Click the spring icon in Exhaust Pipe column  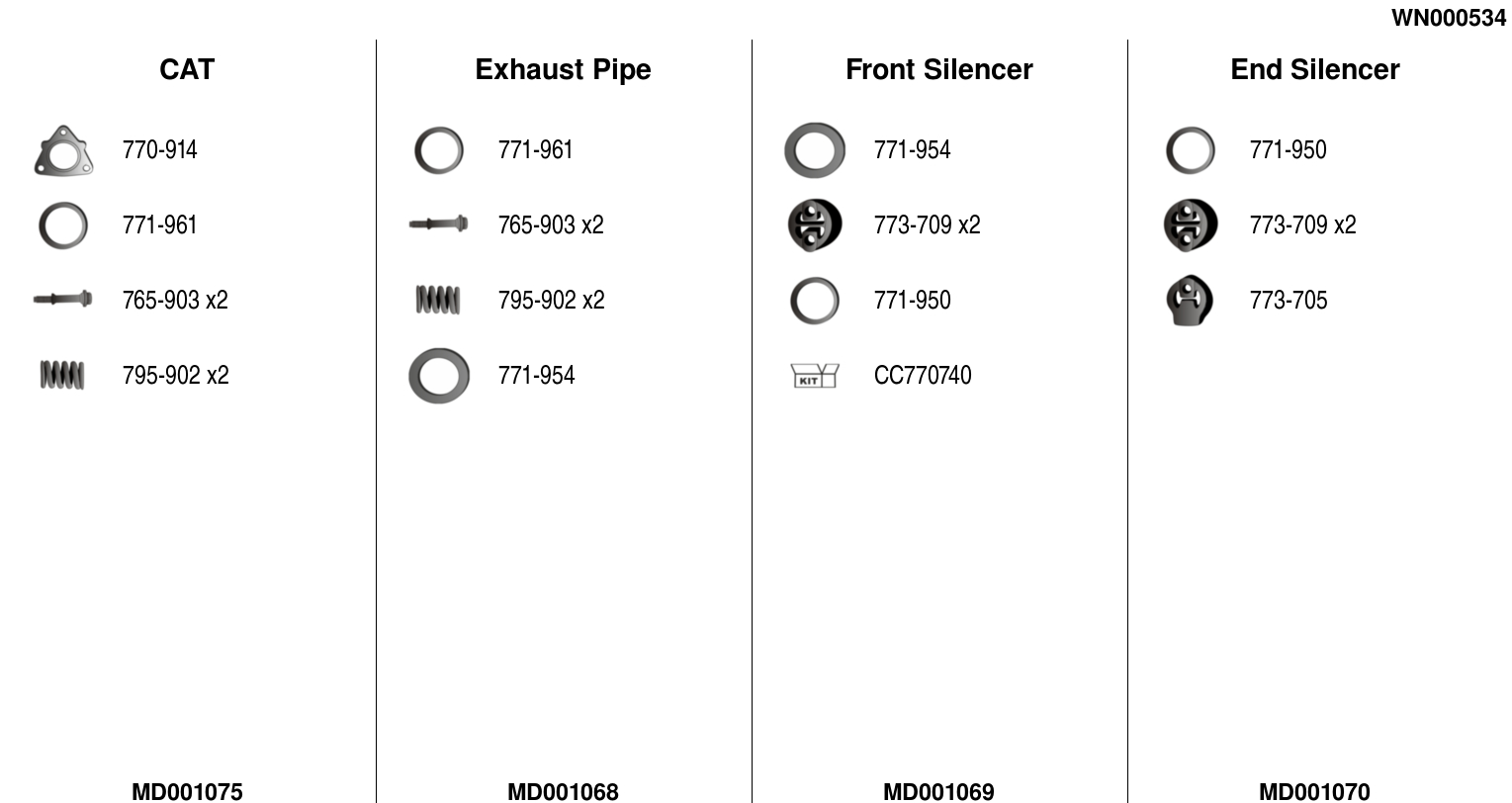click(438, 300)
